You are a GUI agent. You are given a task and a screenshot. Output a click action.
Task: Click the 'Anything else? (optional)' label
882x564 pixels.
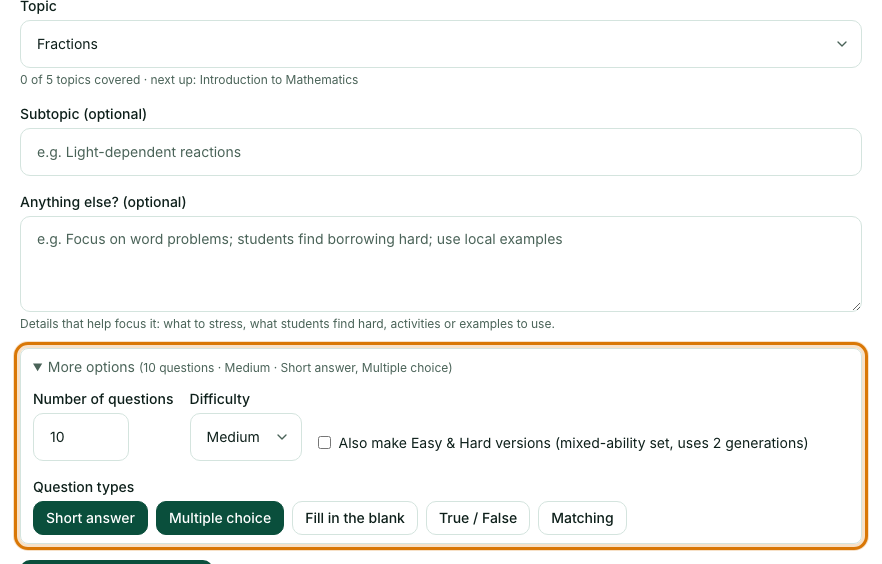(x=103, y=202)
